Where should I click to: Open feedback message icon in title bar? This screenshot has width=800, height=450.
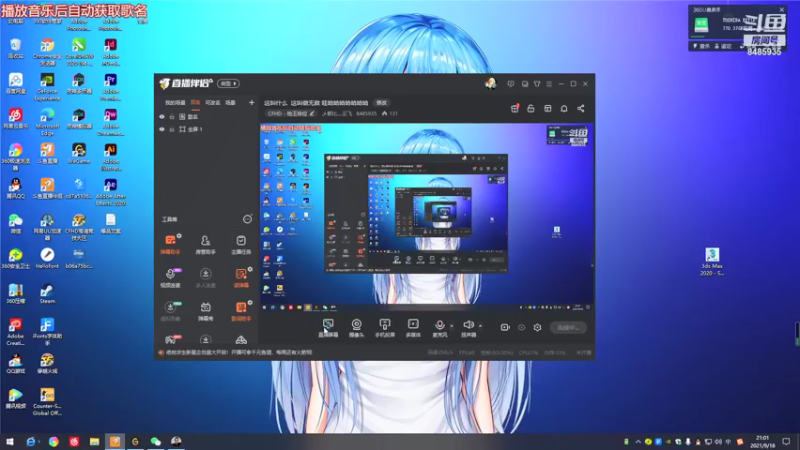click(511, 84)
